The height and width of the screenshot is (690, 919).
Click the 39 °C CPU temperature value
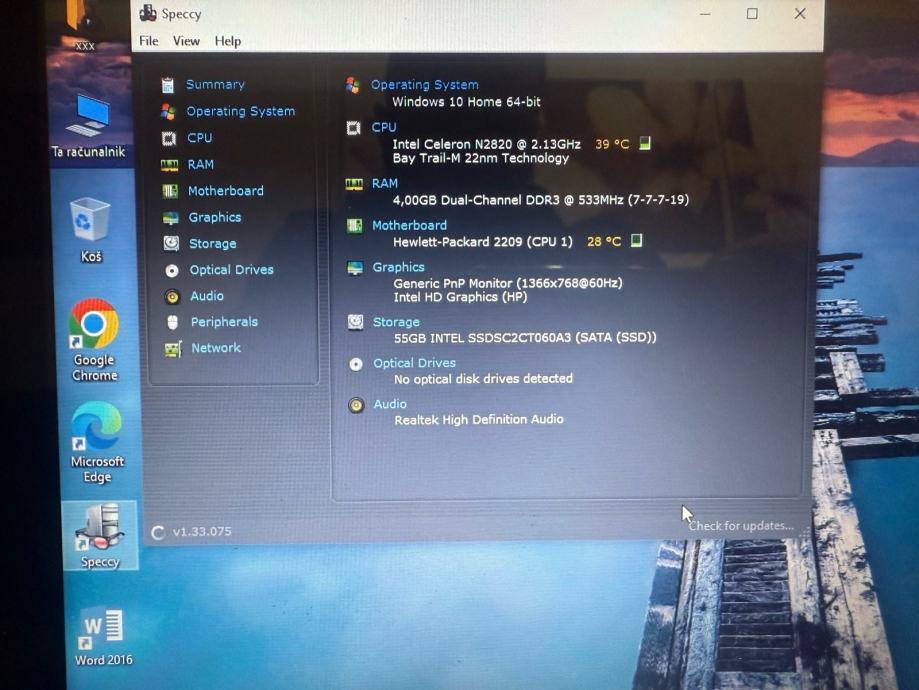(612, 144)
